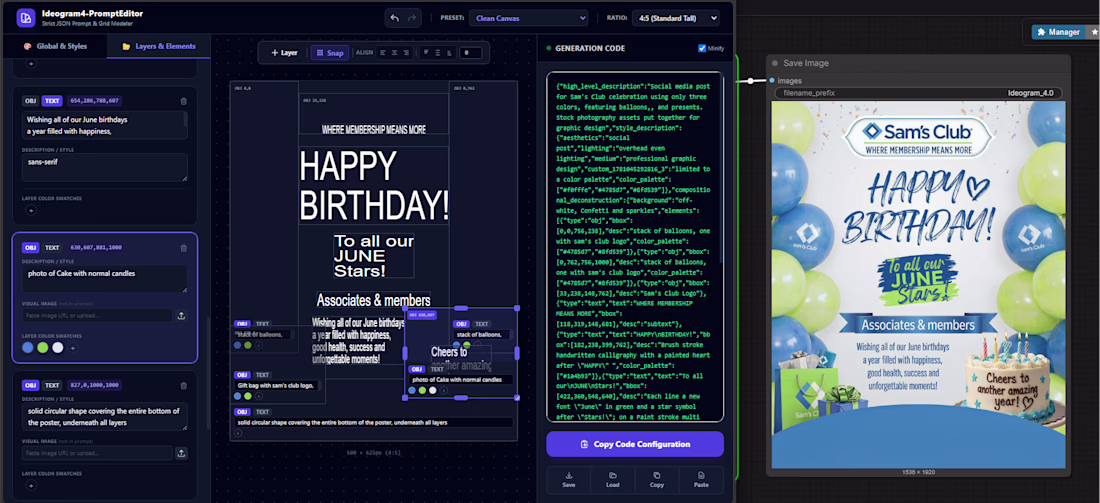Screen dimensions: 1100x503
Task: Switch sans-serif layer type to OBJ
Action: pos(30,101)
